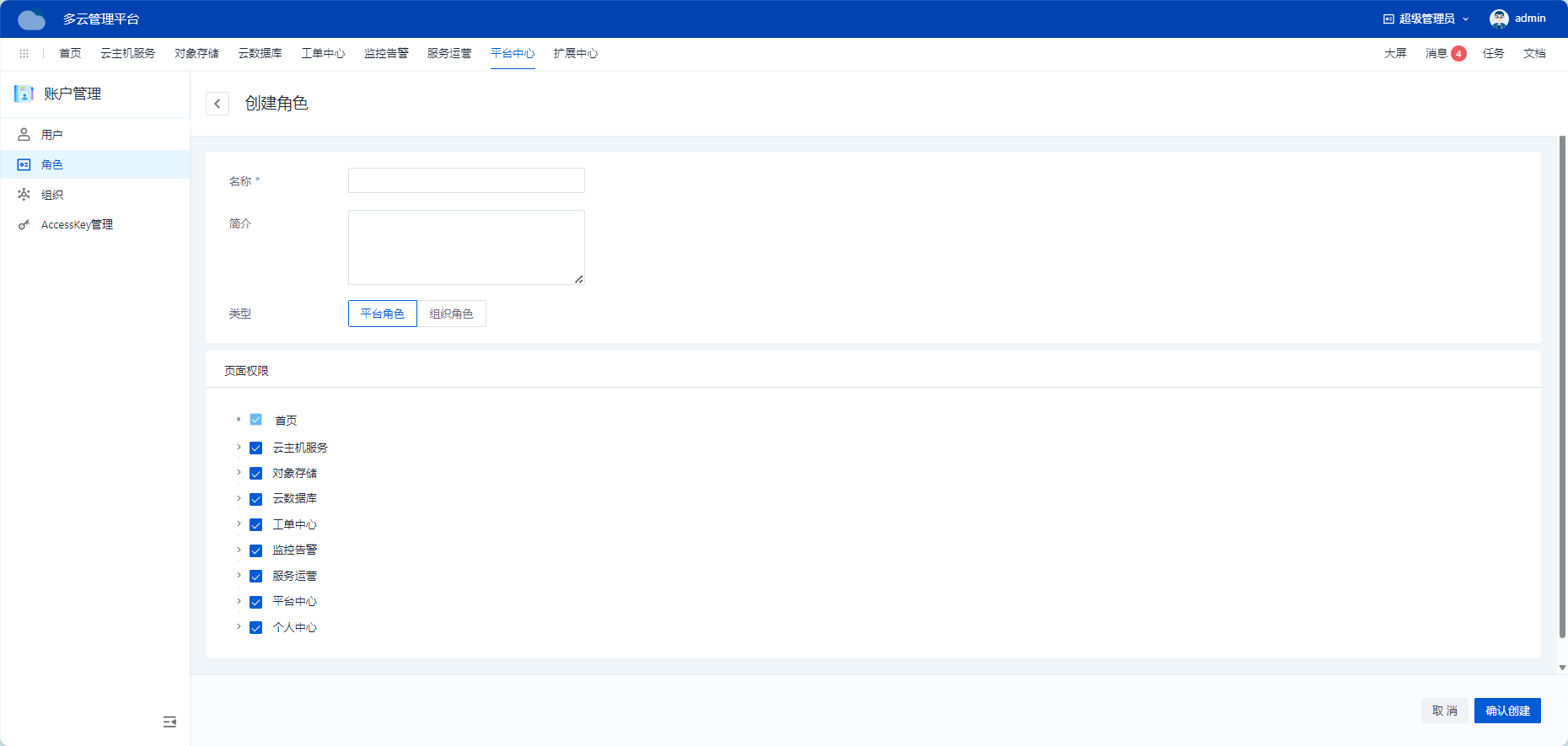The width and height of the screenshot is (1568, 746).
Task: Switch to the 云数据库 nav tab
Action: click(x=260, y=53)
